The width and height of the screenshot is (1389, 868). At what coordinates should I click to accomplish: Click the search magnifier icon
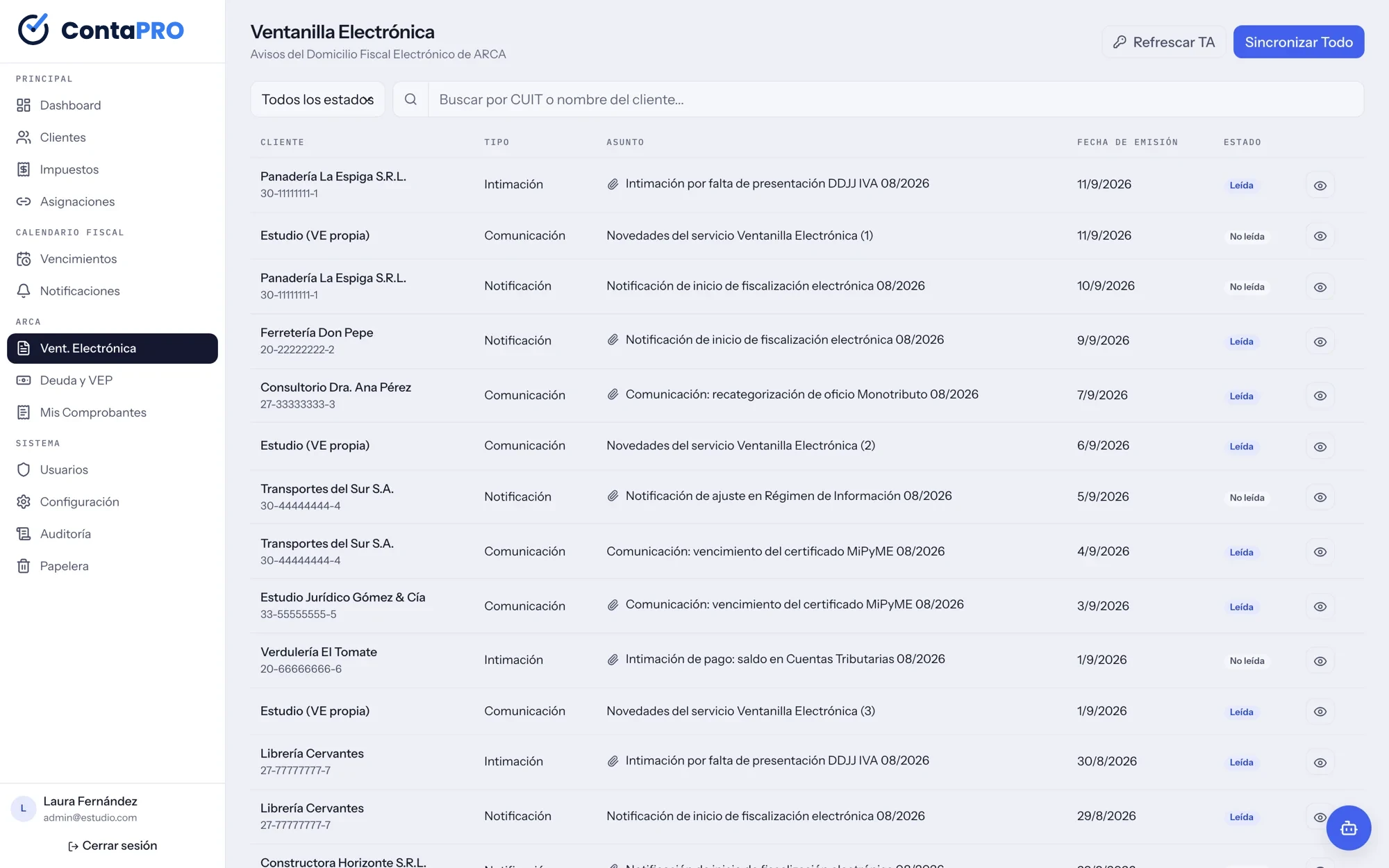click(410, 99)
